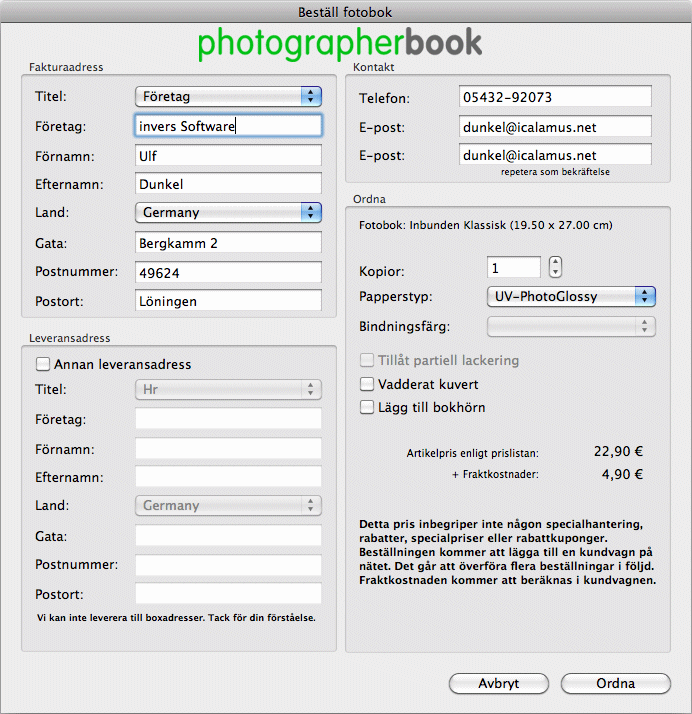Click the photographerbook logo

pyautogui.click(x=340, y=44)
